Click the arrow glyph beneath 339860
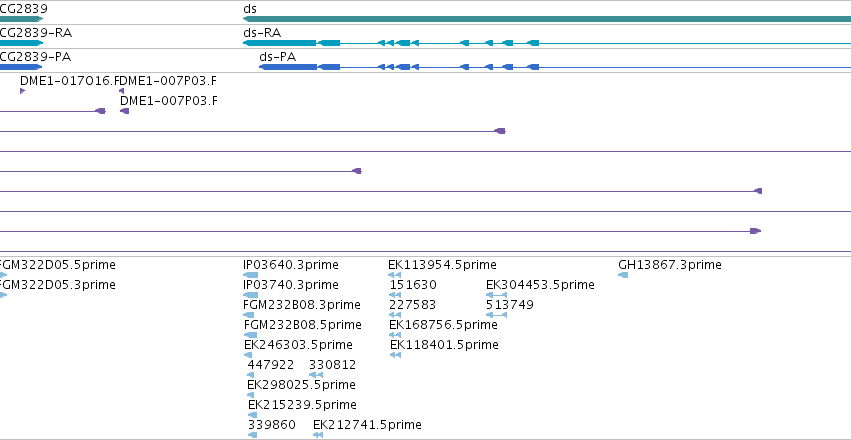The height and width of the screenshot is (440, 851). [x=252, y=435]
